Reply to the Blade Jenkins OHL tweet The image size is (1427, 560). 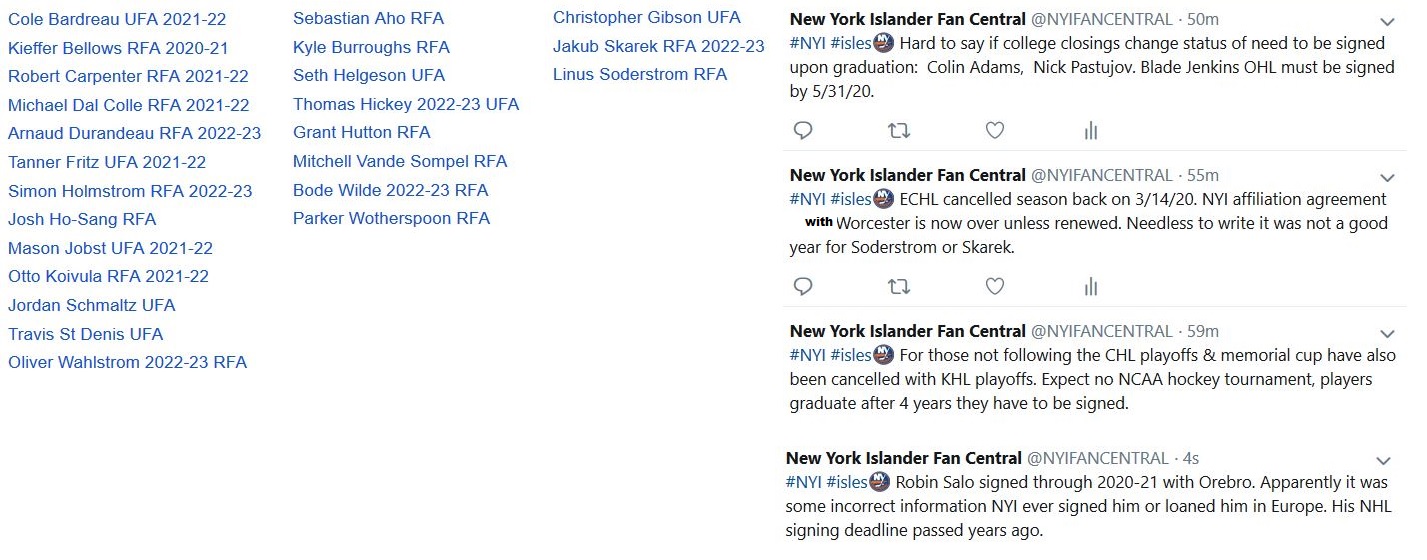pyautogui.click(x=802, y=130)
